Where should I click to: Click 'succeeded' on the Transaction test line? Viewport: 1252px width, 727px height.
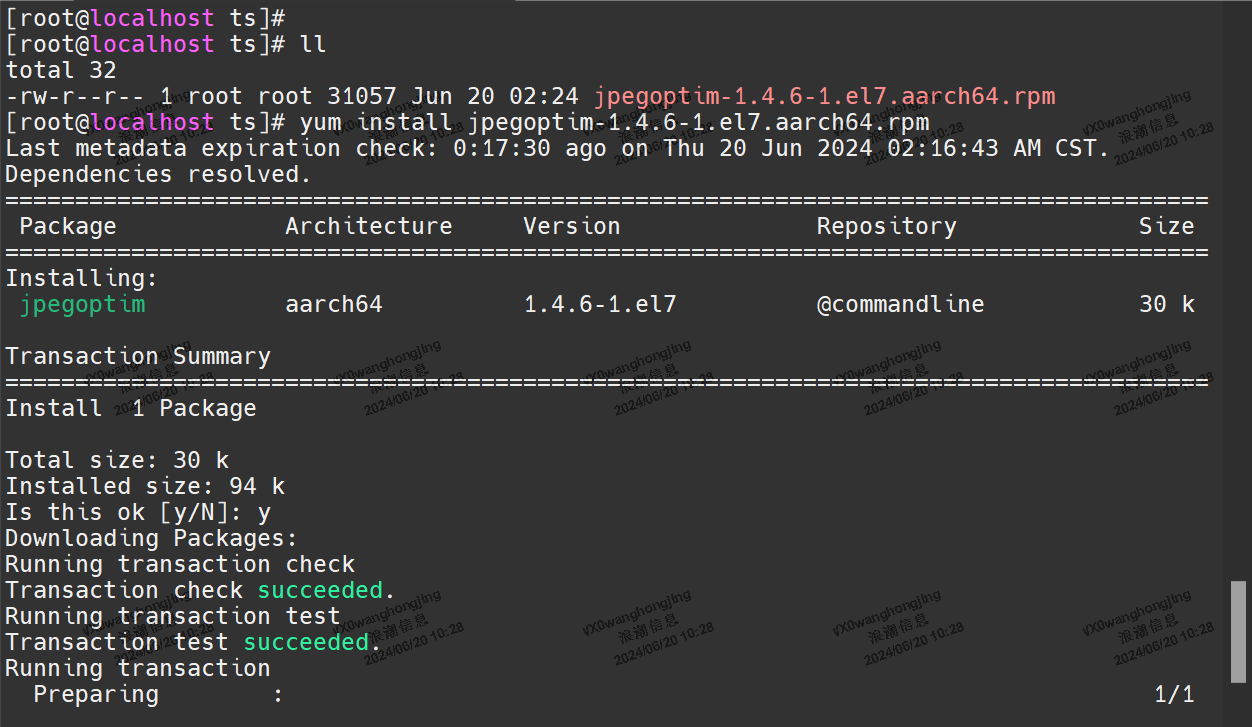pos(306,643)
